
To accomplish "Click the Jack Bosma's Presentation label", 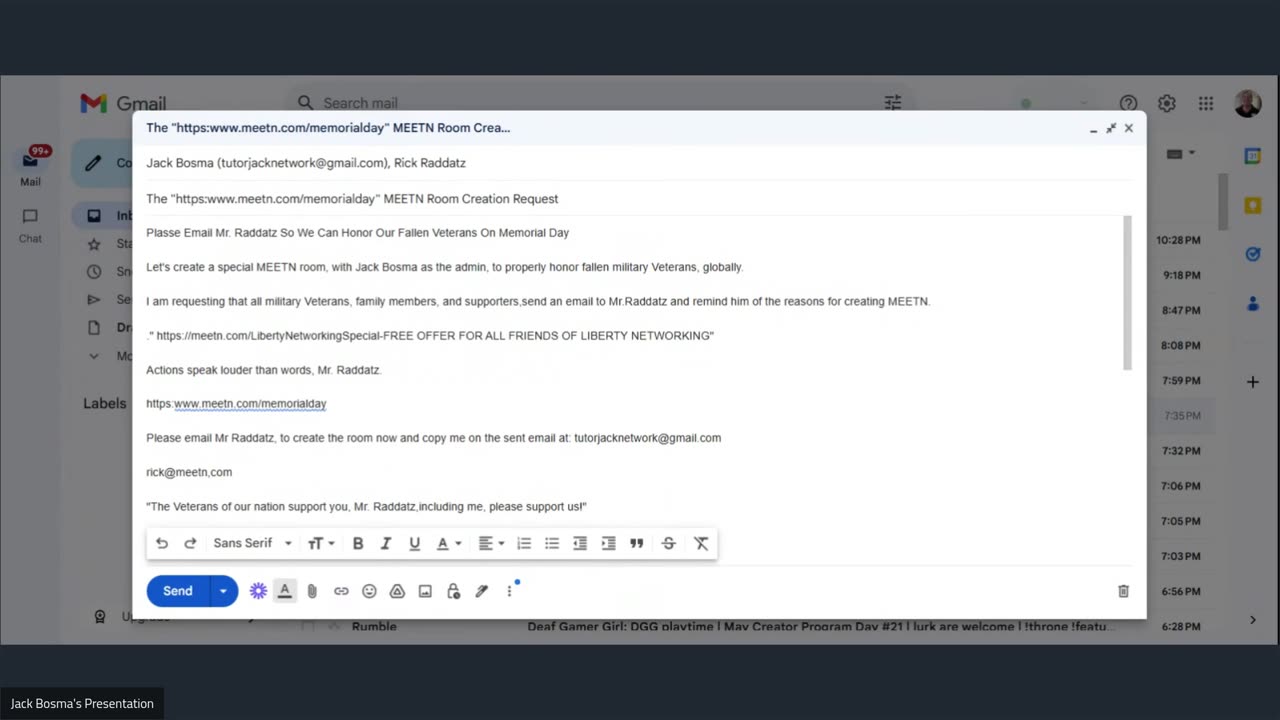I will pyautogui.click(x=82, y=704).
